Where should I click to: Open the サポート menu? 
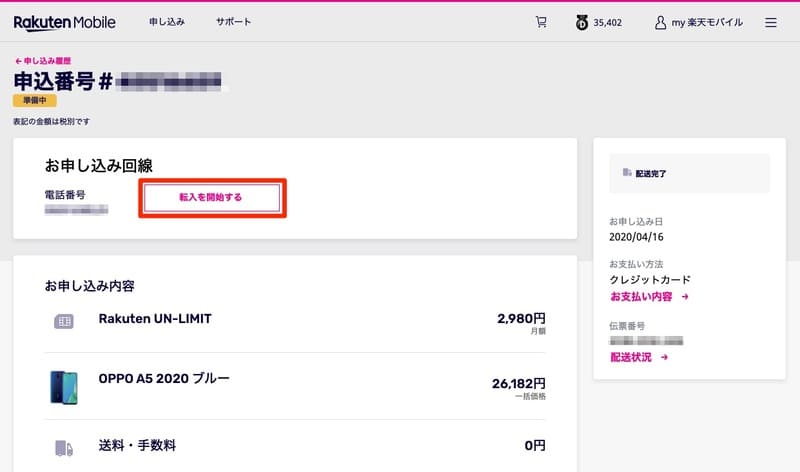click(x=233, y=22)
